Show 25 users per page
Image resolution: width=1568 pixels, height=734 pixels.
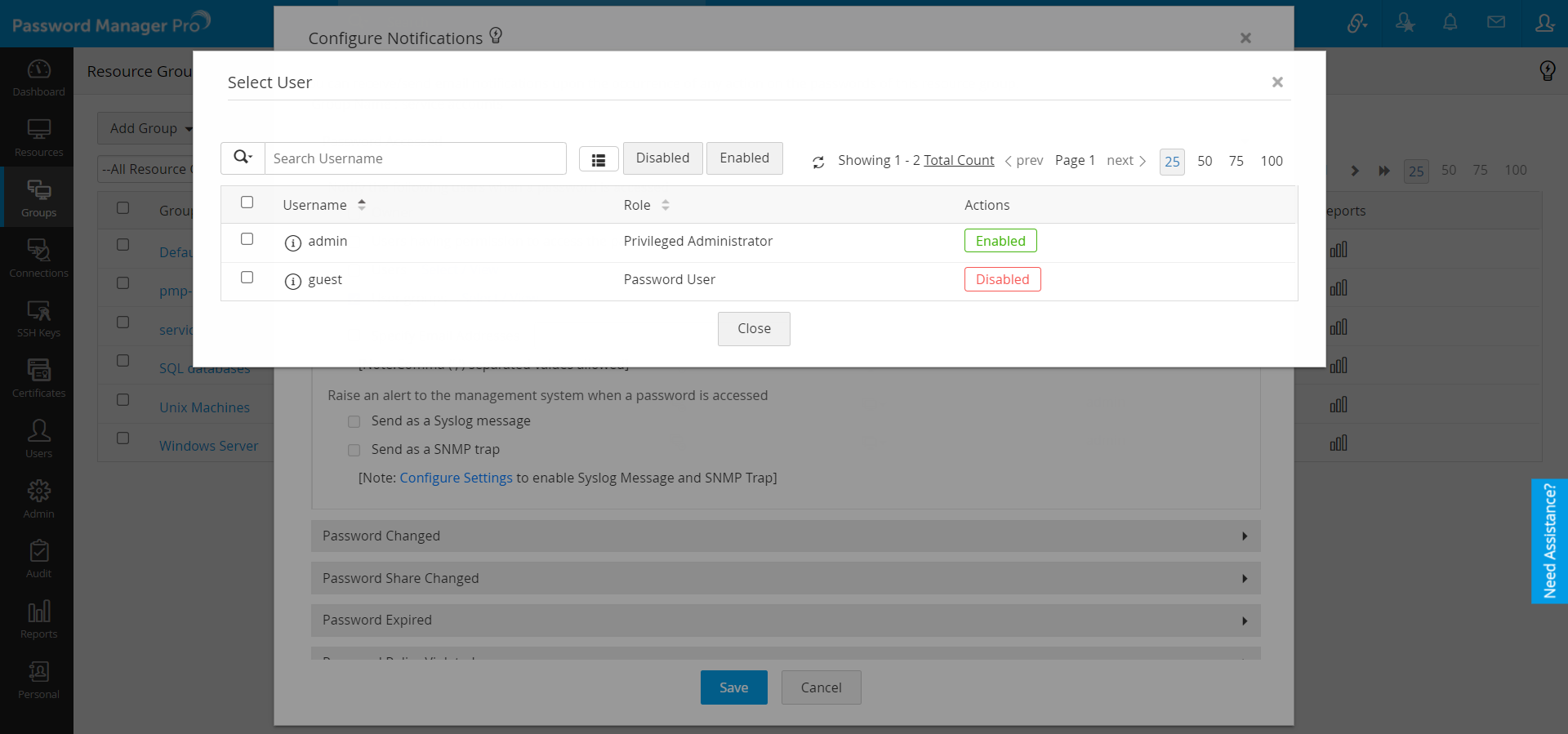[x=1172, y=162]
